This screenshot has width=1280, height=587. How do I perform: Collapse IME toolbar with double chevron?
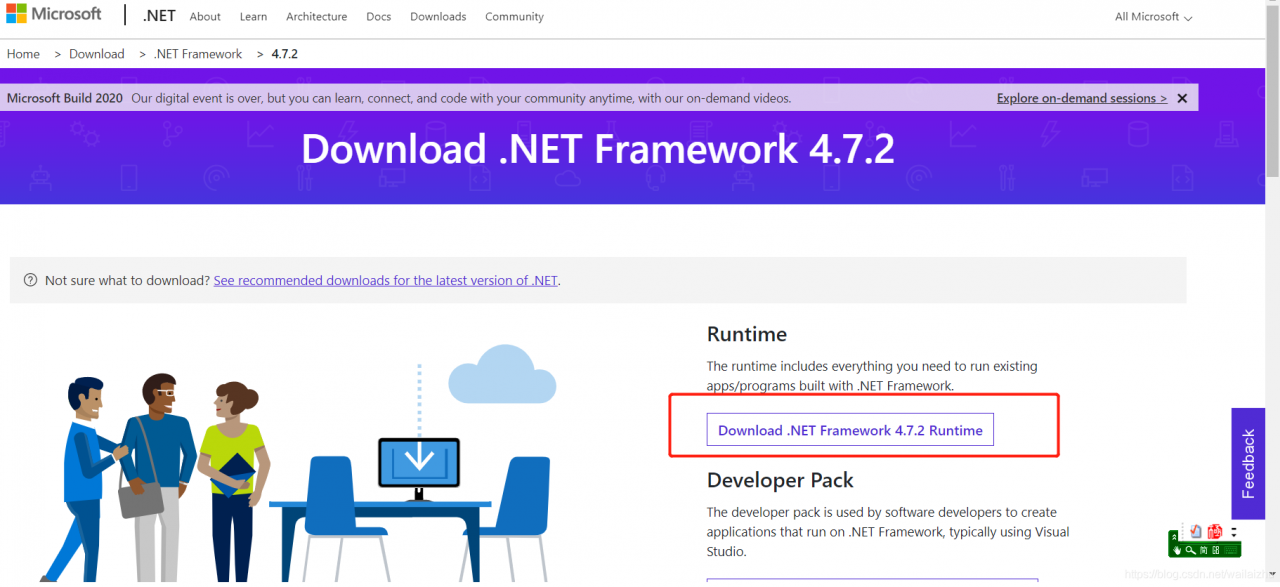[x=1174, y=537]
